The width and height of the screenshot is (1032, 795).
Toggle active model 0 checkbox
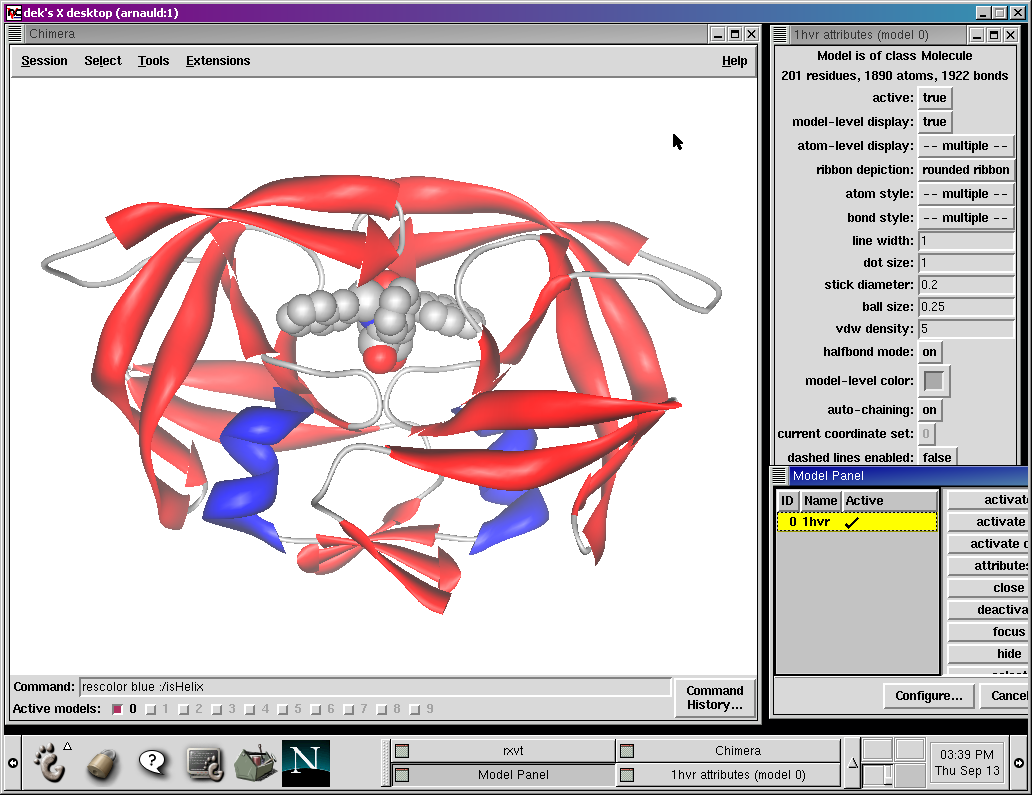(x=117, y=709)
